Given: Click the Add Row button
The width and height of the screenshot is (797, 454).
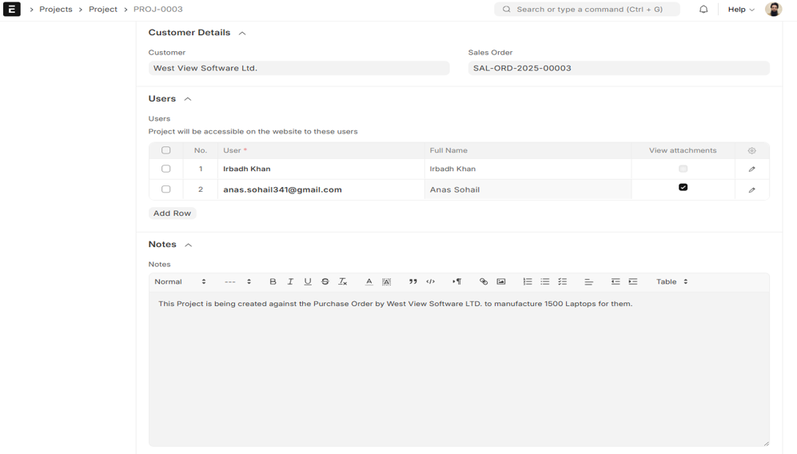Looking at the screenshot, I should tap(172, 213).
